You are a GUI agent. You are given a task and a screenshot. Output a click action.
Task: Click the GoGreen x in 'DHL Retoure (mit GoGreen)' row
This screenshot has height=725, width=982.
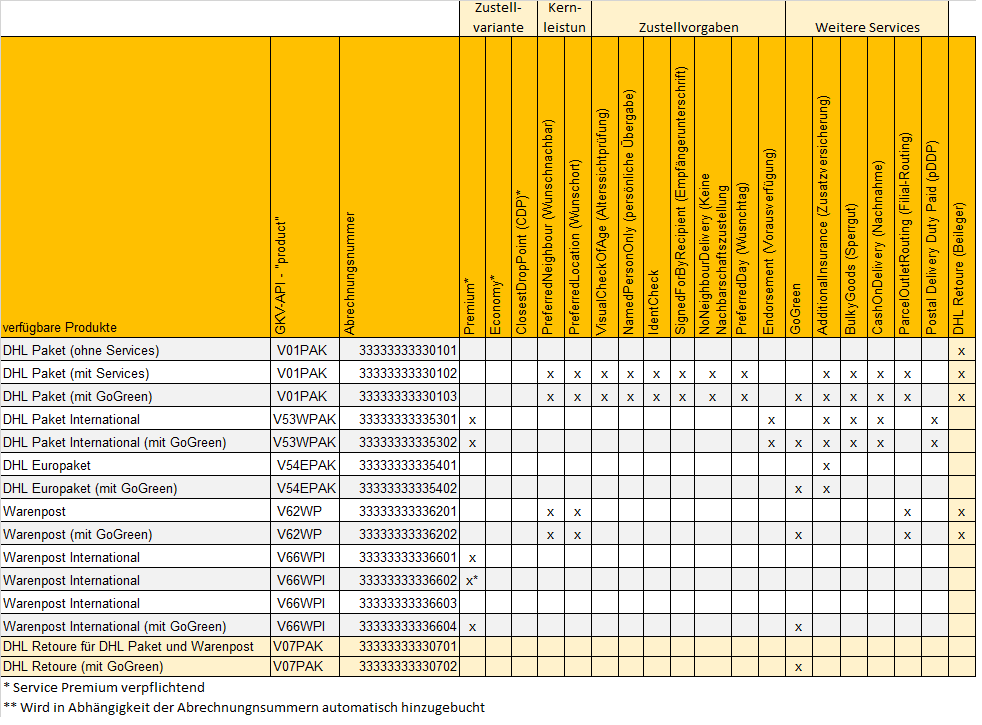click(797, 666)
